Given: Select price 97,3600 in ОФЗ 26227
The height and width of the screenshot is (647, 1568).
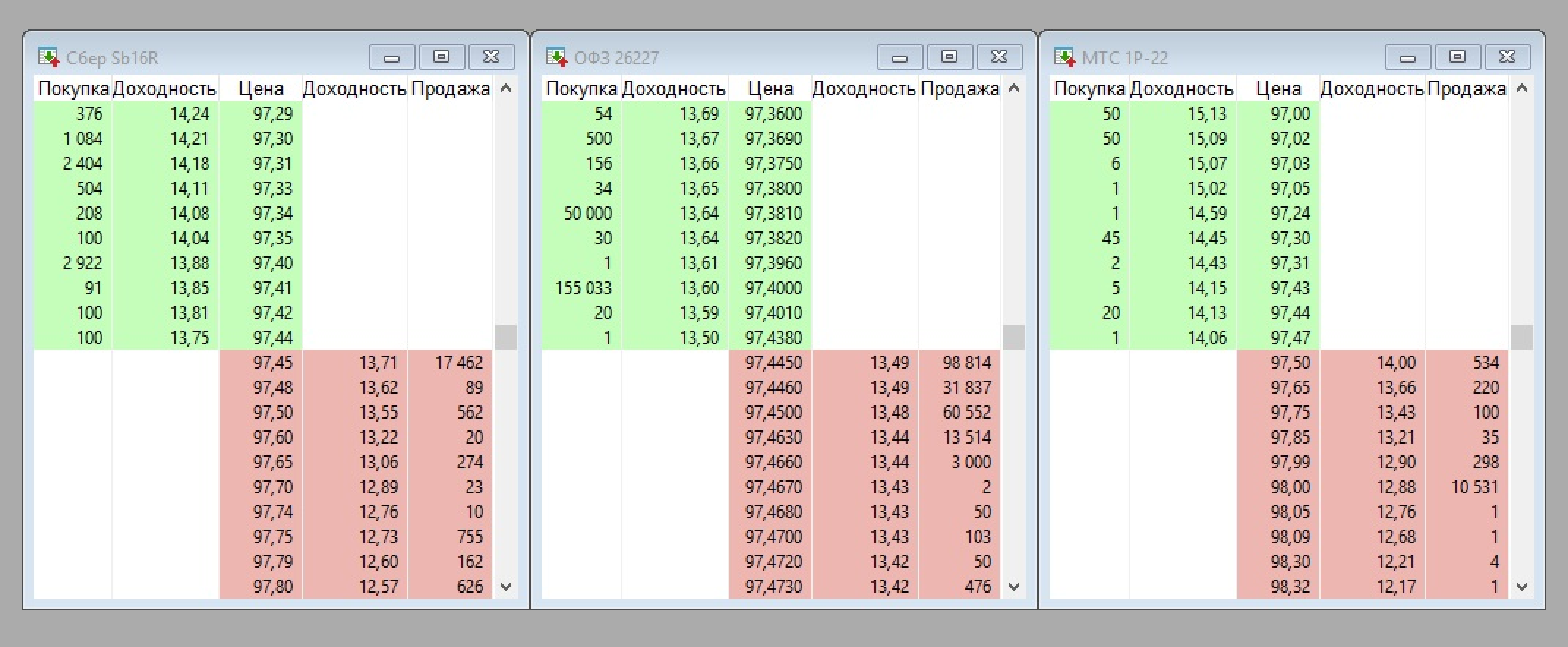Looking at the screenshot, I should (x=774, y=113).
